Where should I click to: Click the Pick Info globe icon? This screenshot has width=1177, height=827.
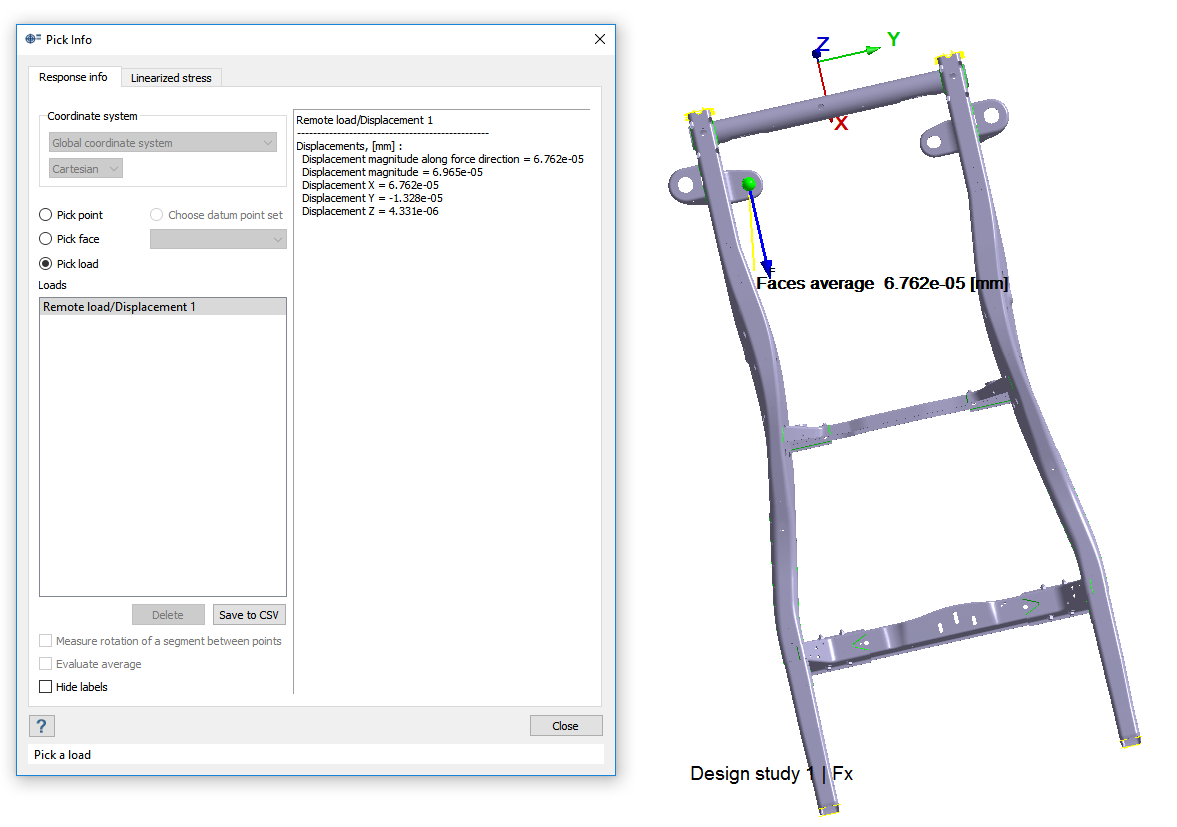(33, 39)
